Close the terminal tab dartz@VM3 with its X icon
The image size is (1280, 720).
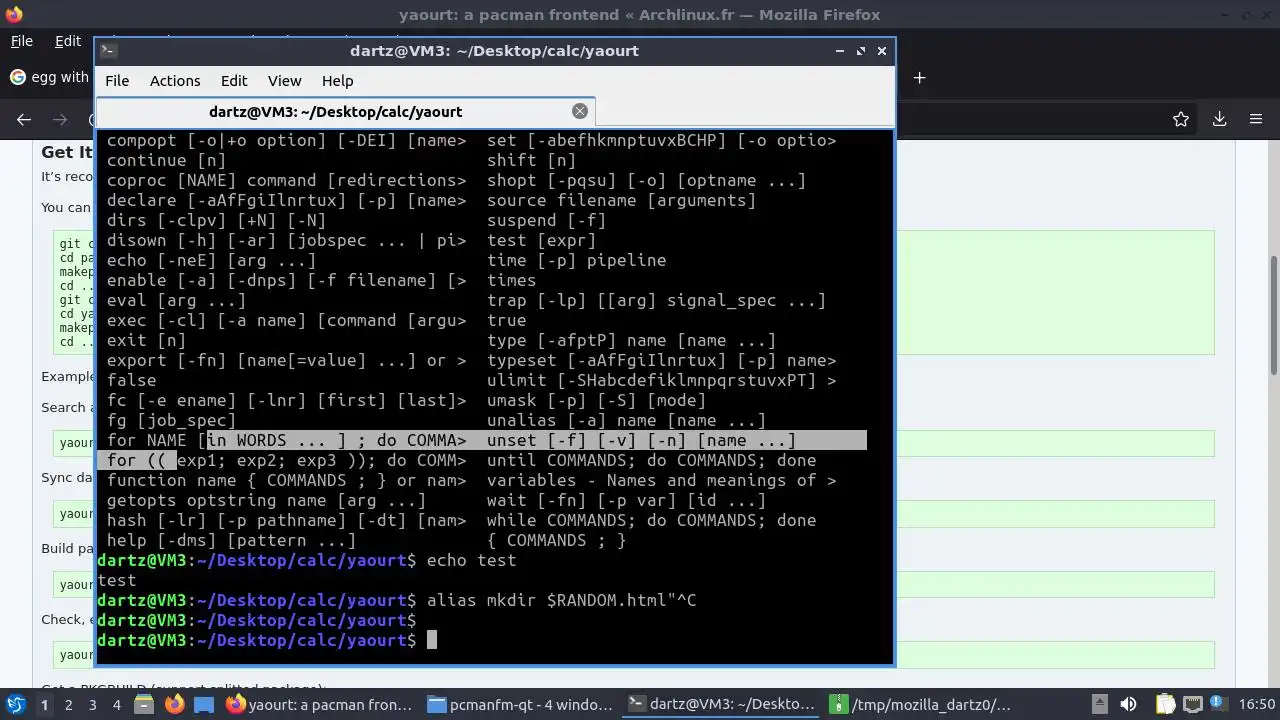[x=580, y=111]
